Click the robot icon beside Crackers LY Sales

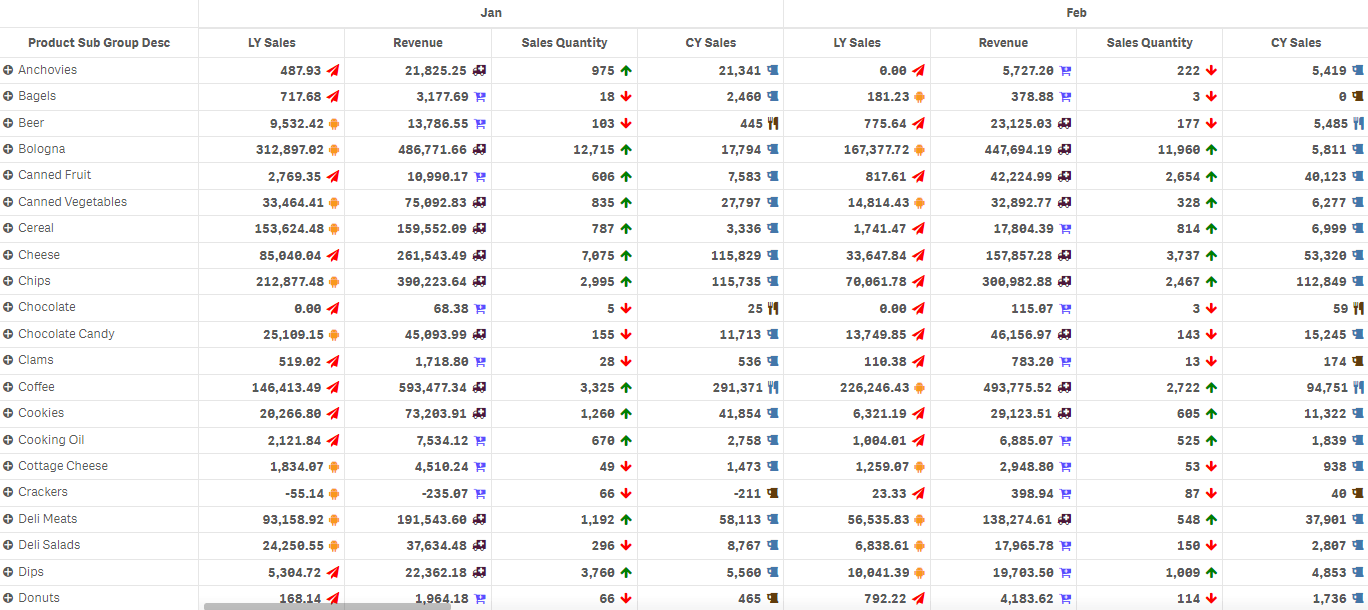pyautogui.click(x=333, y=492)
